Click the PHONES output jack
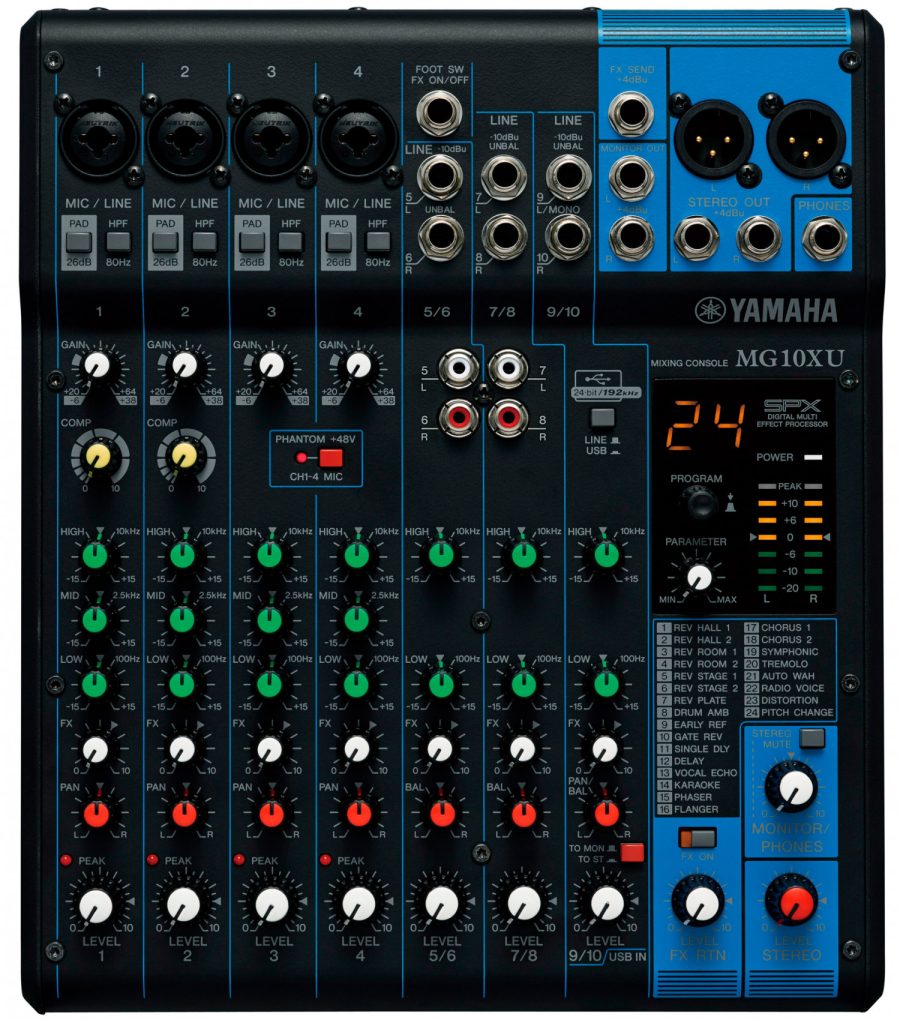This screenshot has width=900, height=1020. (824, 238)
